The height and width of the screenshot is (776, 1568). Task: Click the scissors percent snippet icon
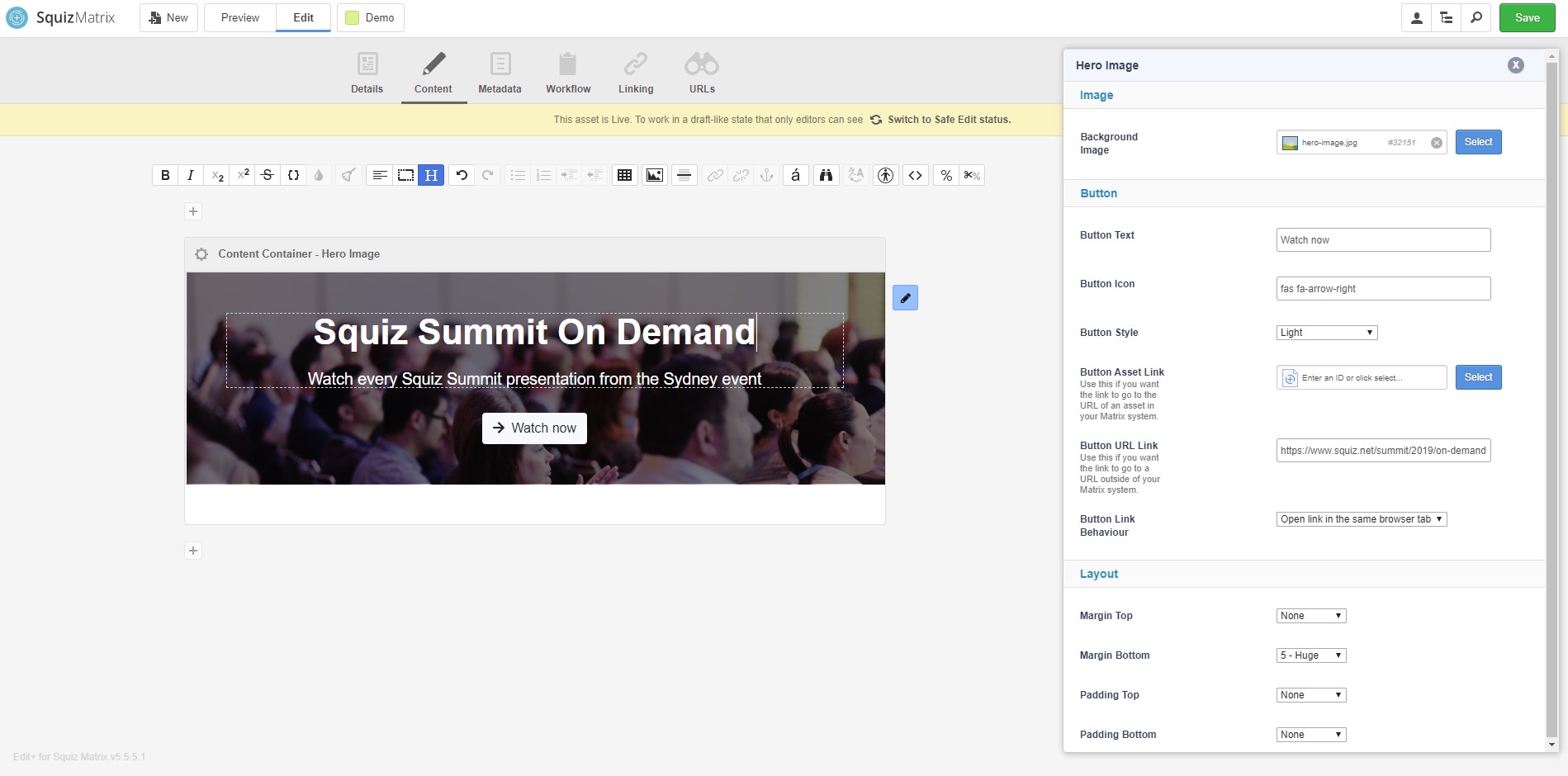coord(972,175)
